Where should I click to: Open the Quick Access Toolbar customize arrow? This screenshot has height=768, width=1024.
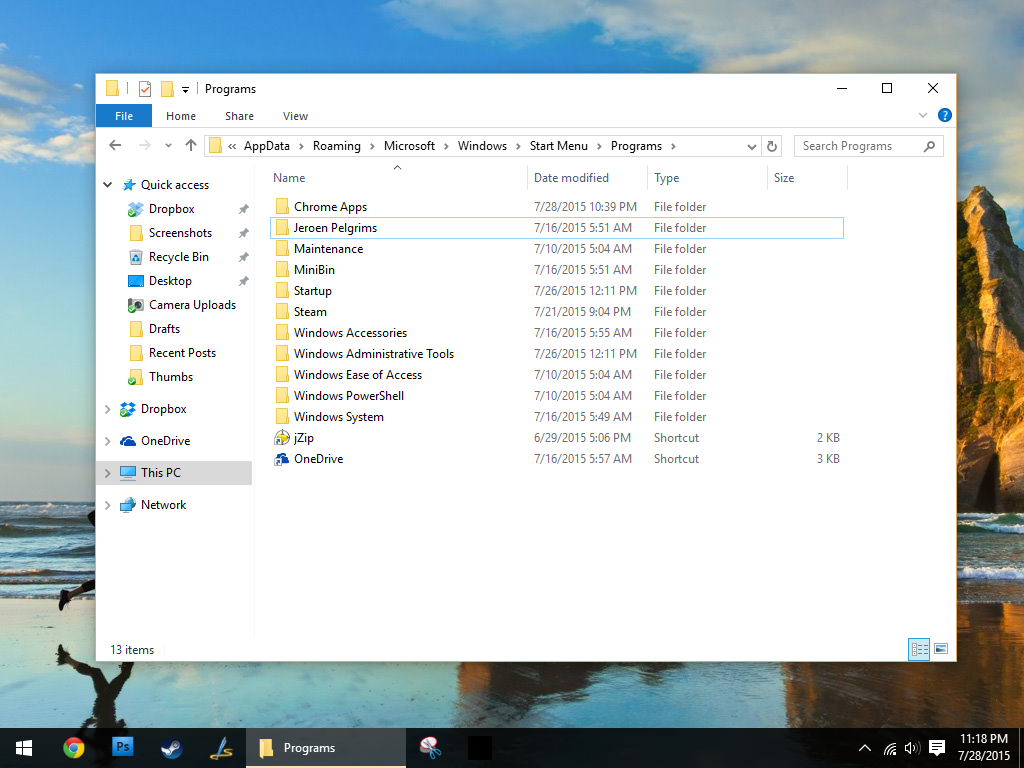click(185, 89)
